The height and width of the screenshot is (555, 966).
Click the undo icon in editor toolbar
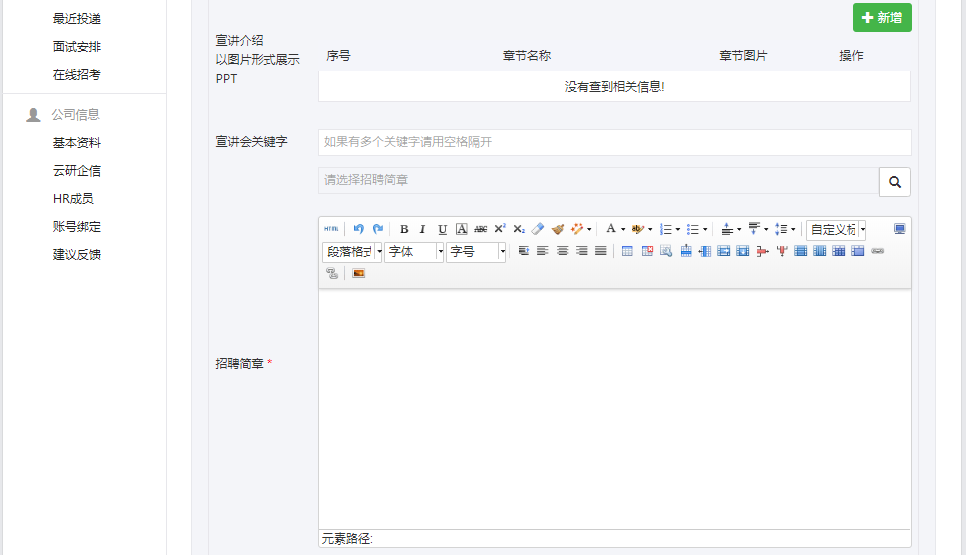[x=359, y=229]
